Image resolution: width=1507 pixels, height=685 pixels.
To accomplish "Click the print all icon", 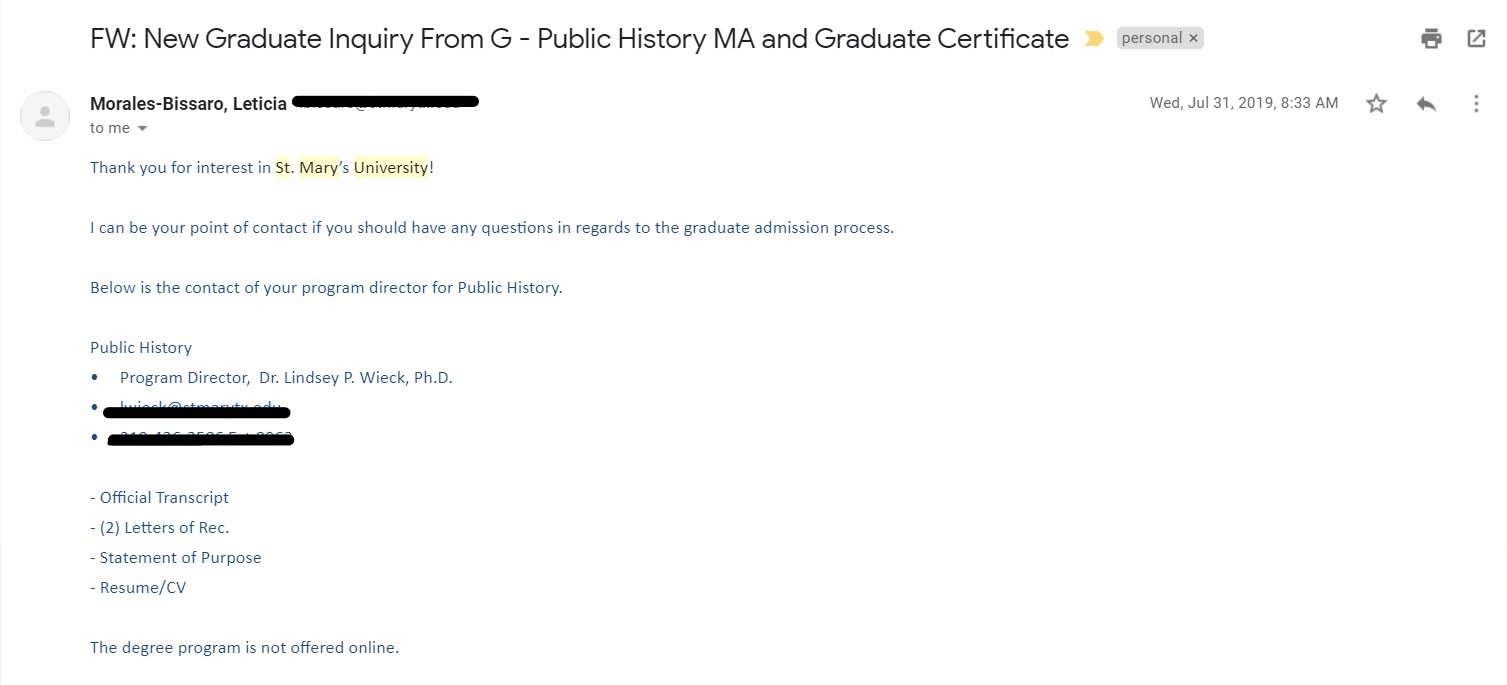I will [1431, 39].
